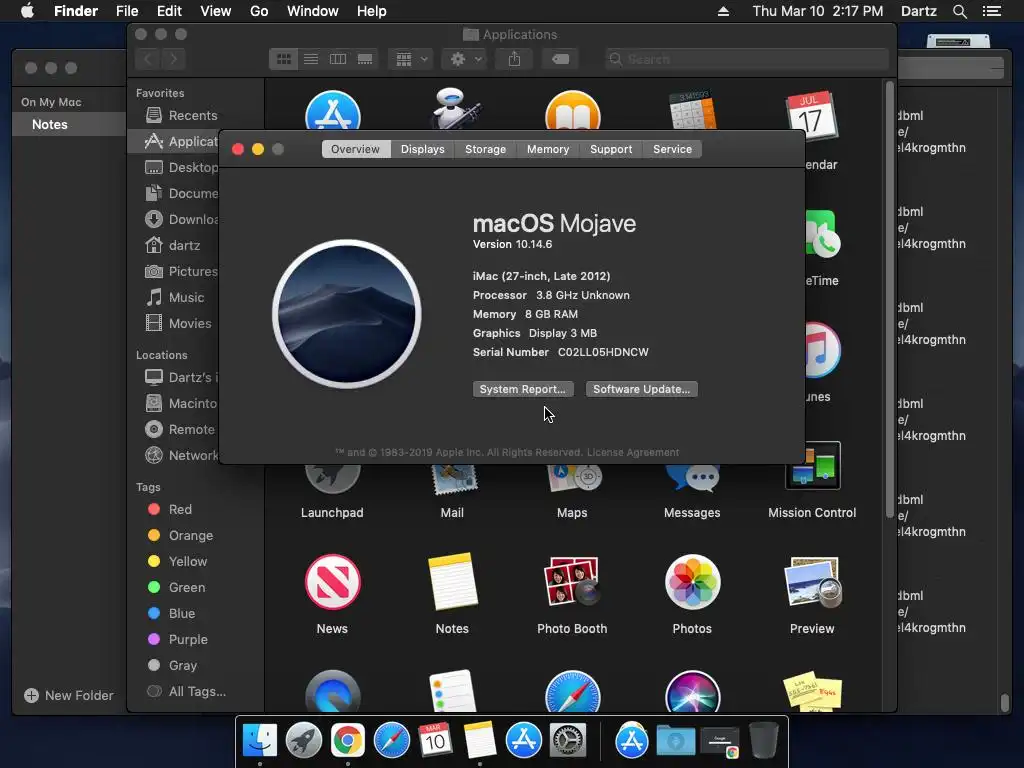Select Notes folder in Notes sidebar
Screen dimensions: 1024x768
click(69, 124)
